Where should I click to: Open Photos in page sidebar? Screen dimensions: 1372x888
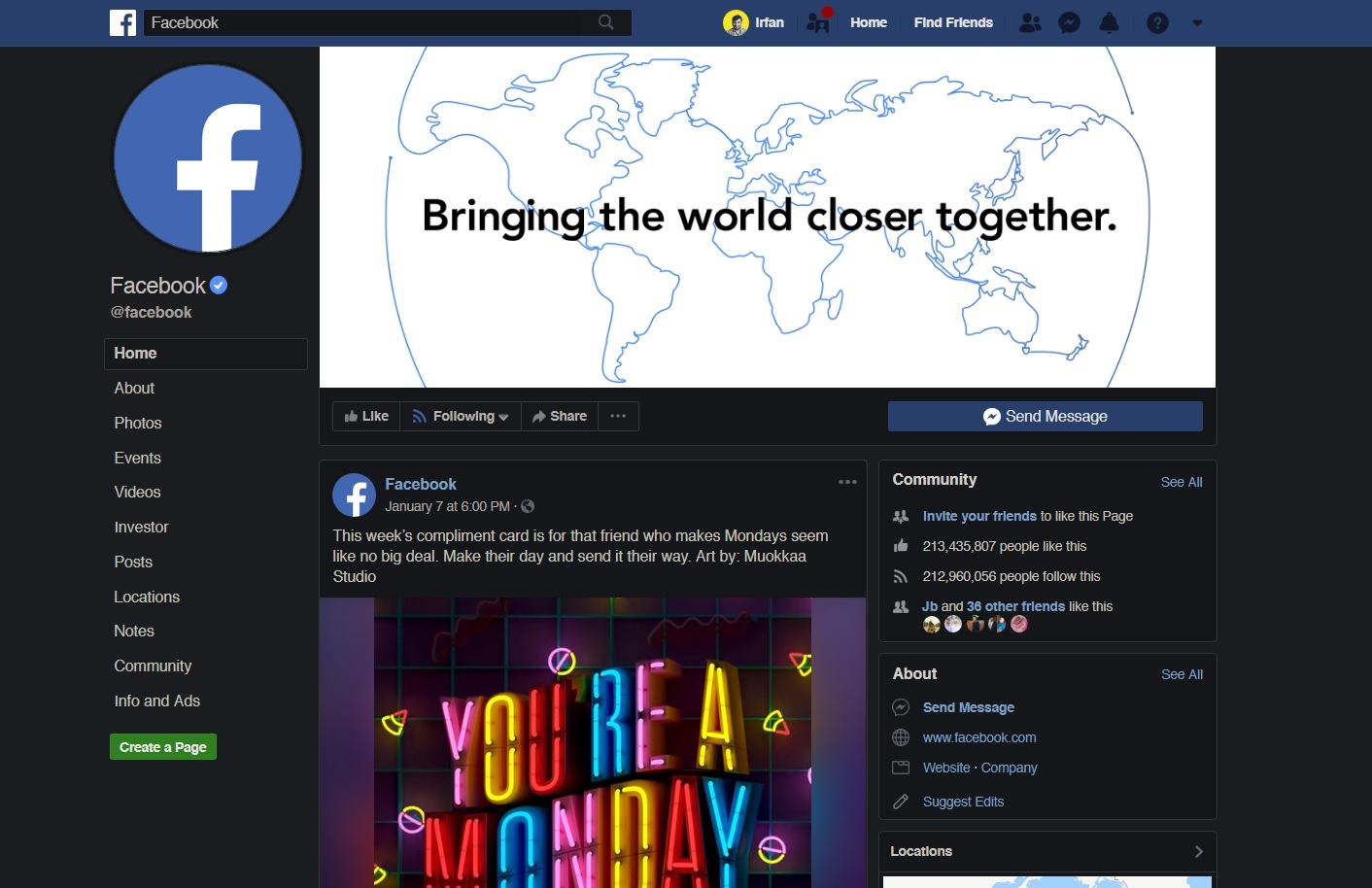(x=138, y=423)
